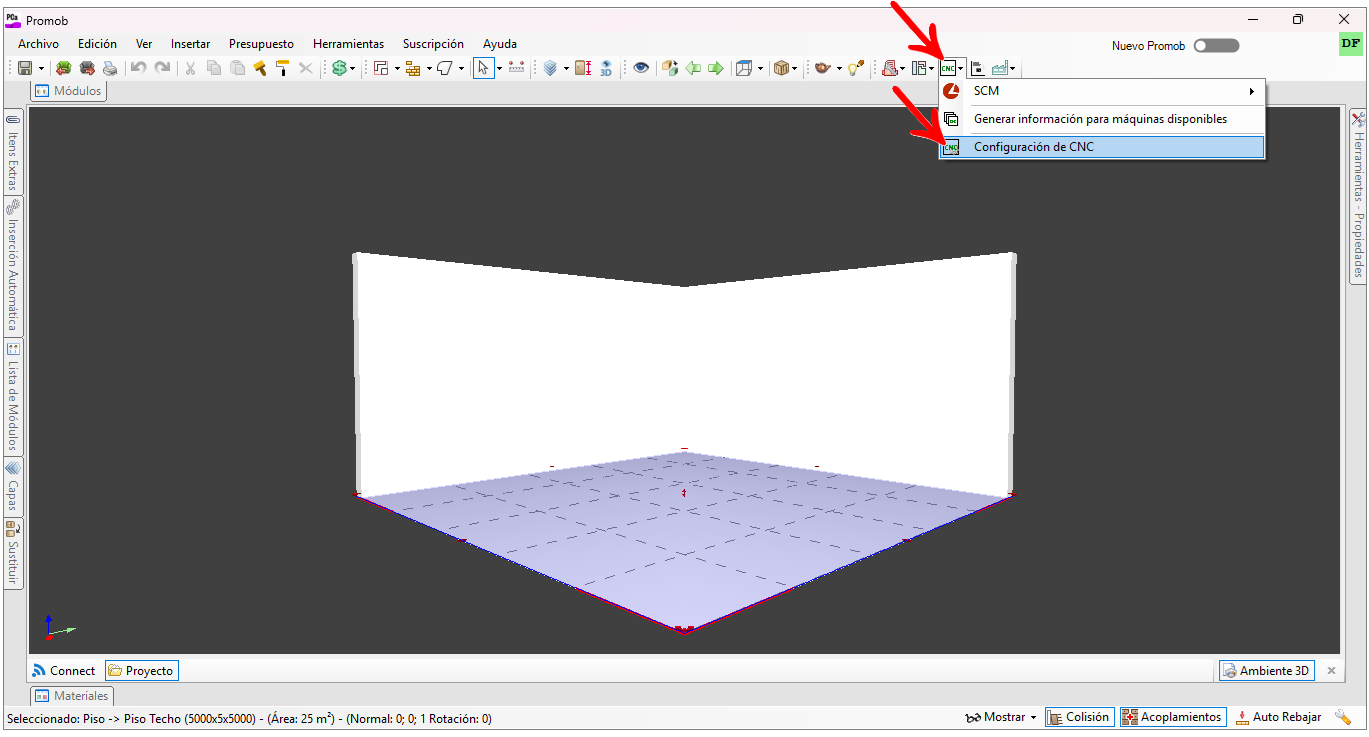Click the dimension measure line icon
1369x737 pixels.
pos(517,68)
